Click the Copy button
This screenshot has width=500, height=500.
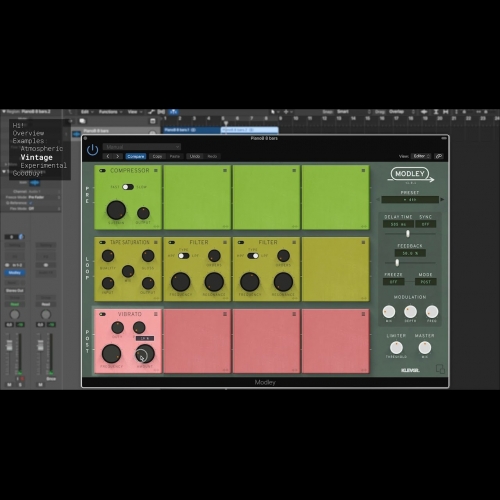point(157,156)
